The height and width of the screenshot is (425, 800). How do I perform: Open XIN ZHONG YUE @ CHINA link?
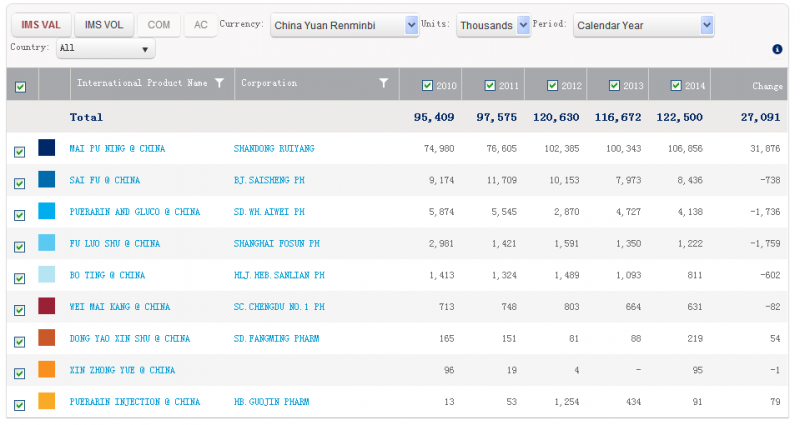122,370
